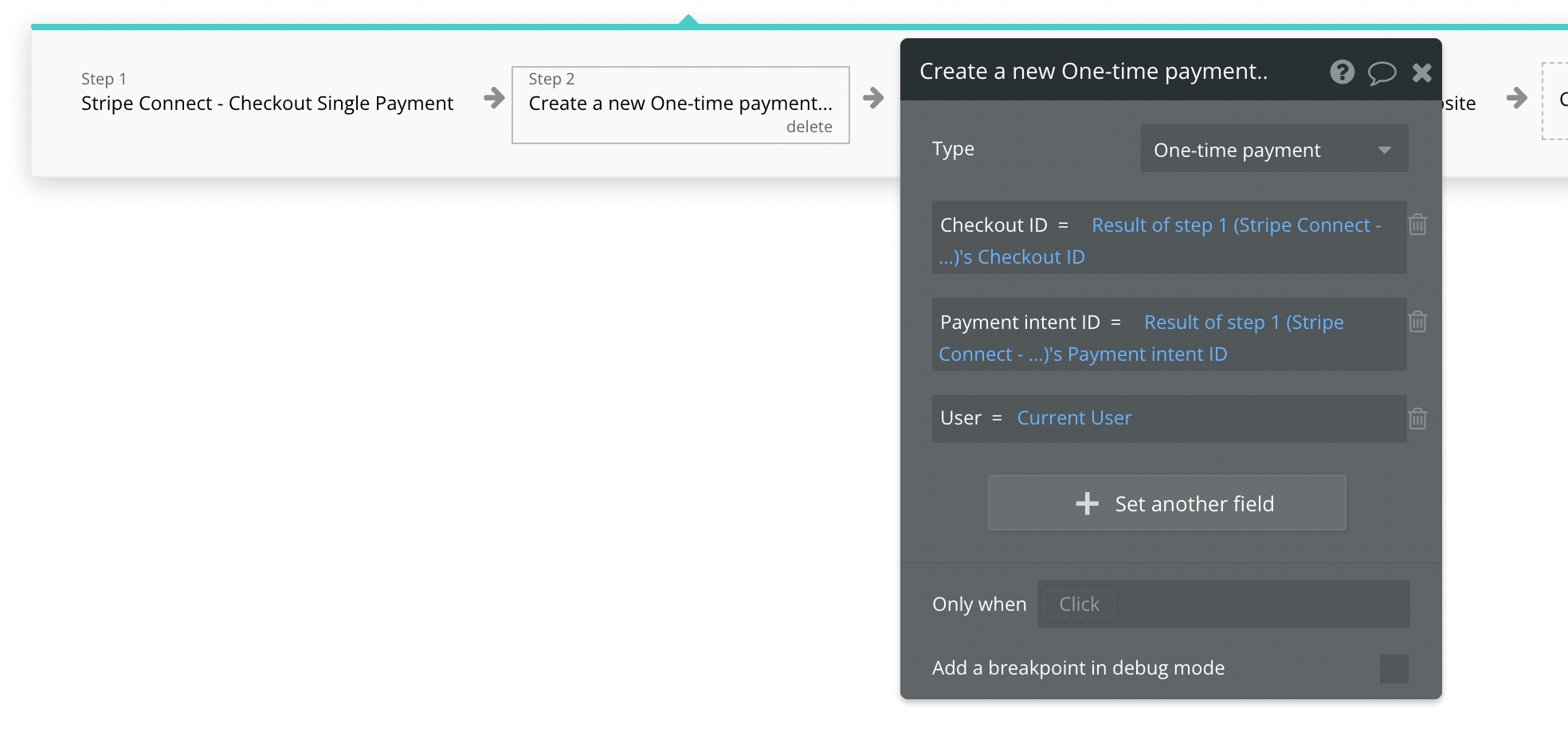1568x755 pixels.
Task: Edit Payment intent ID's dynamic expression
Action: point(1243,323)
